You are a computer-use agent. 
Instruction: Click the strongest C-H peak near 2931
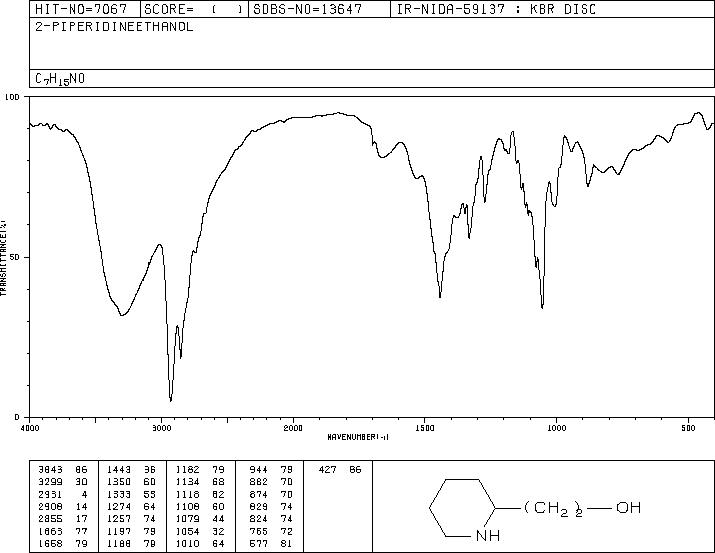point(171,400)
